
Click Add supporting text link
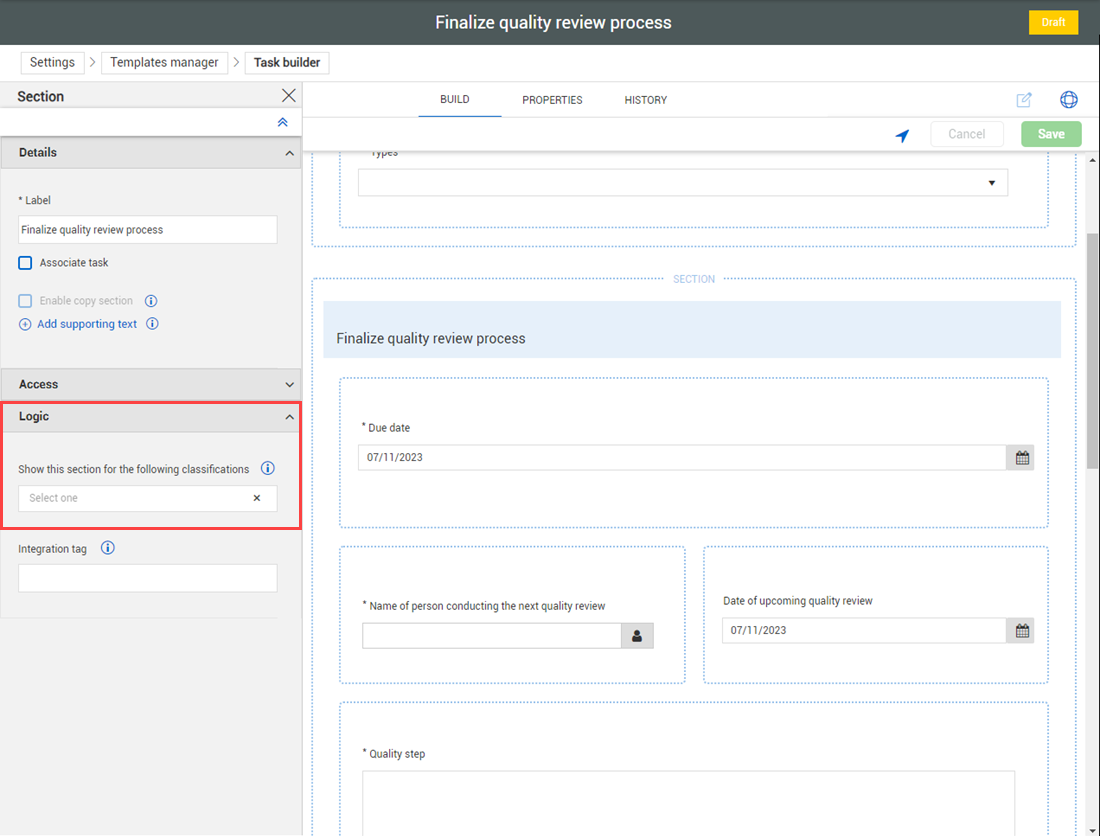point(87,324)
